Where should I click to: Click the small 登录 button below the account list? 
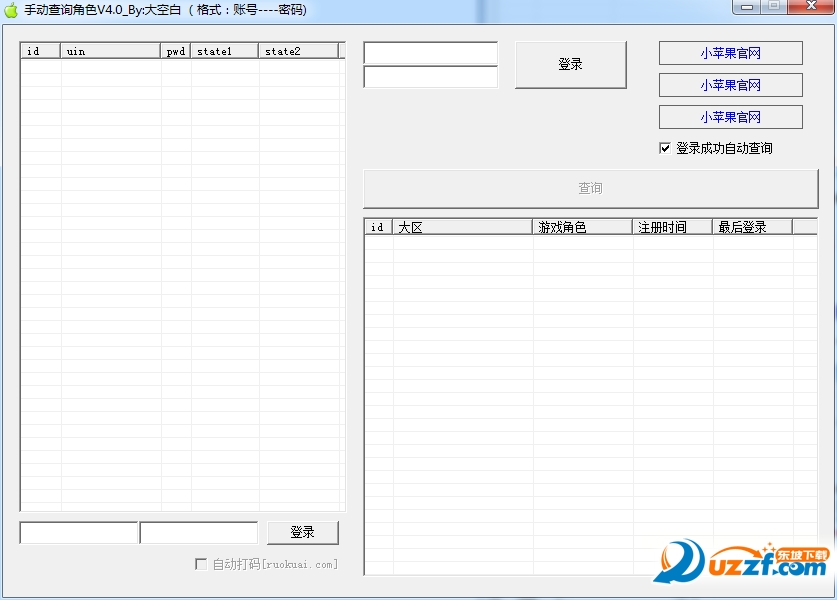[x=302, y=533]
